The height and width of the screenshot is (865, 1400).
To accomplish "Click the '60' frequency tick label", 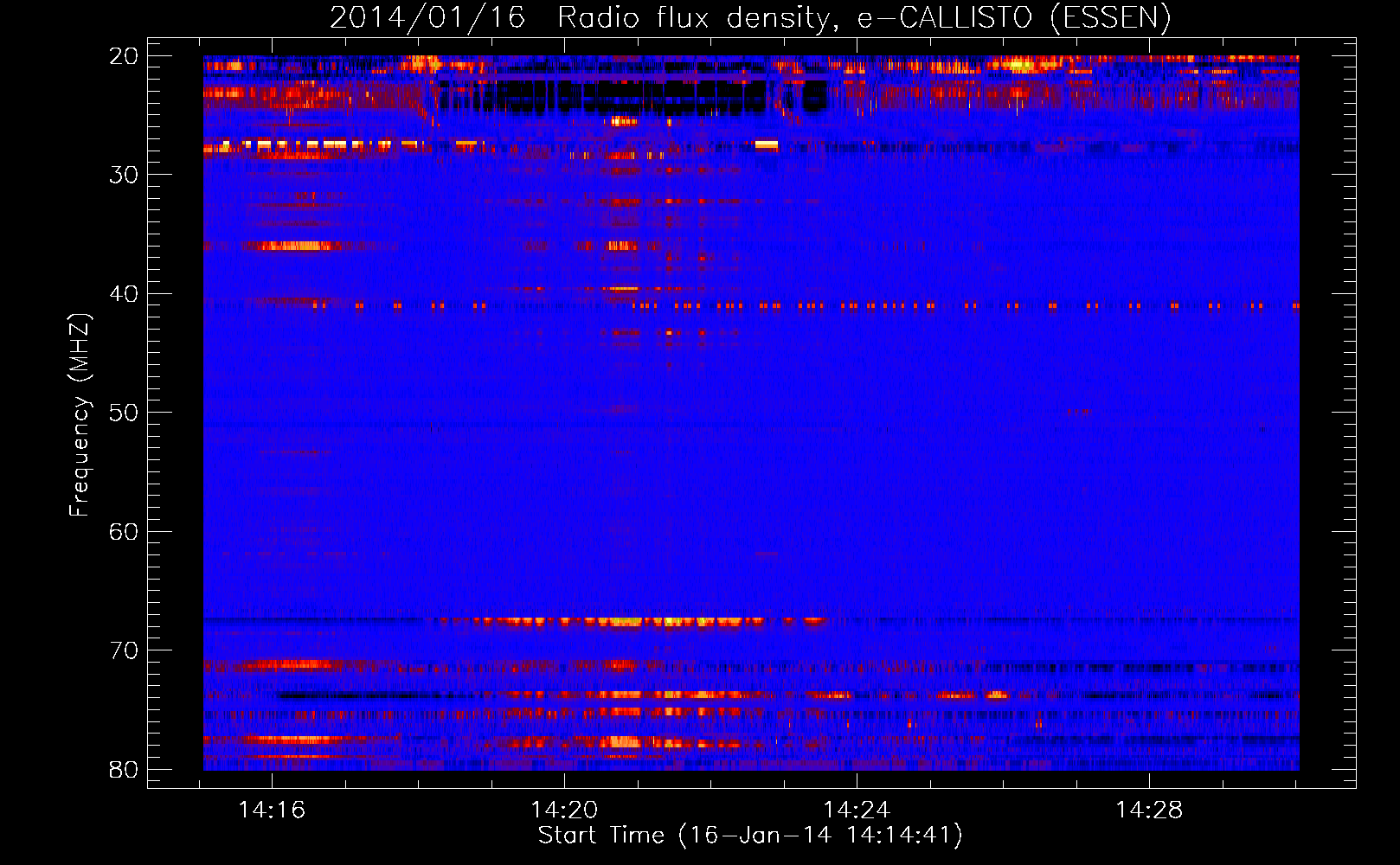I will click(124, 532).
